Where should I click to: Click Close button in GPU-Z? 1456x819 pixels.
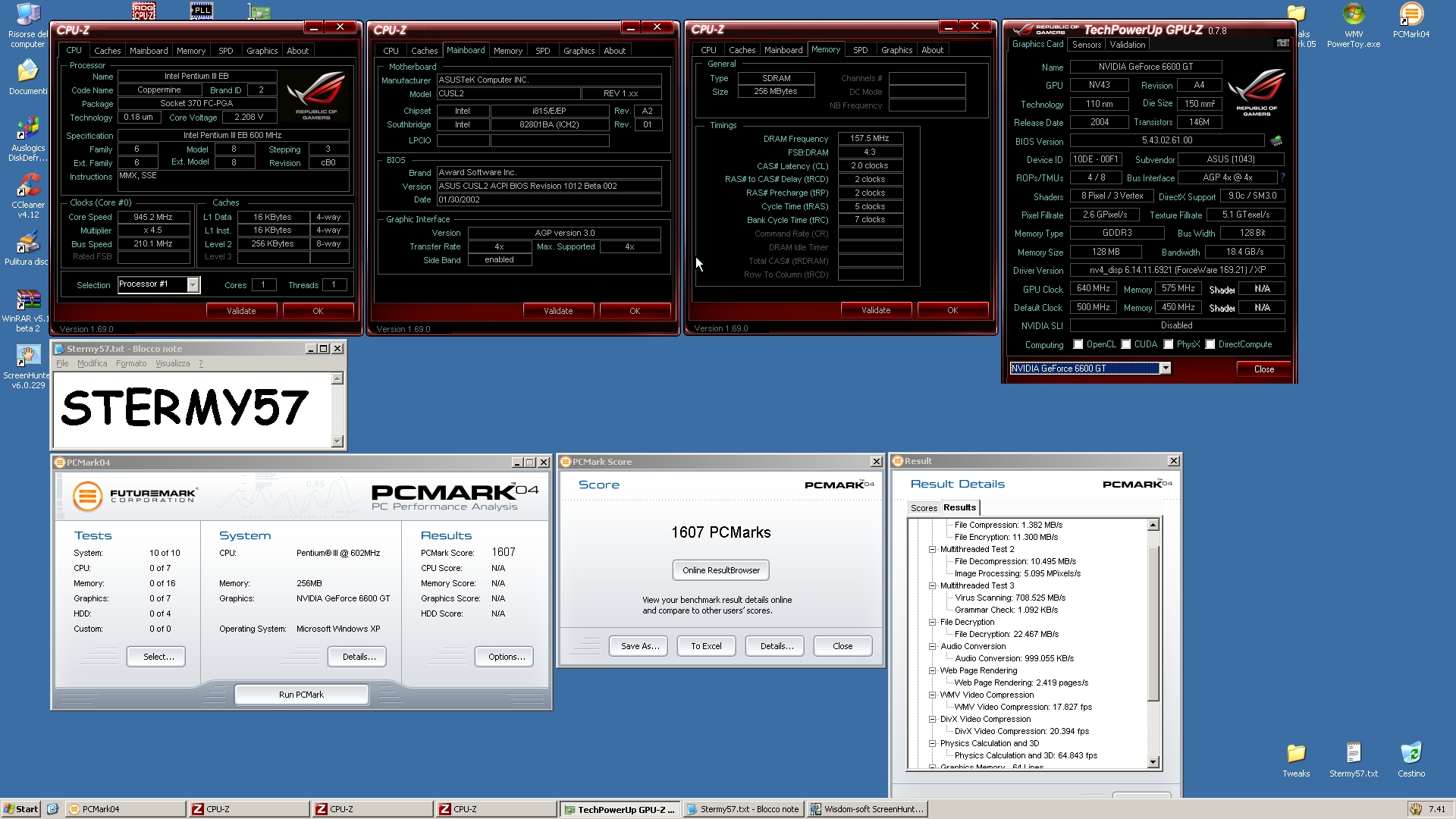tap(1264, 369)
